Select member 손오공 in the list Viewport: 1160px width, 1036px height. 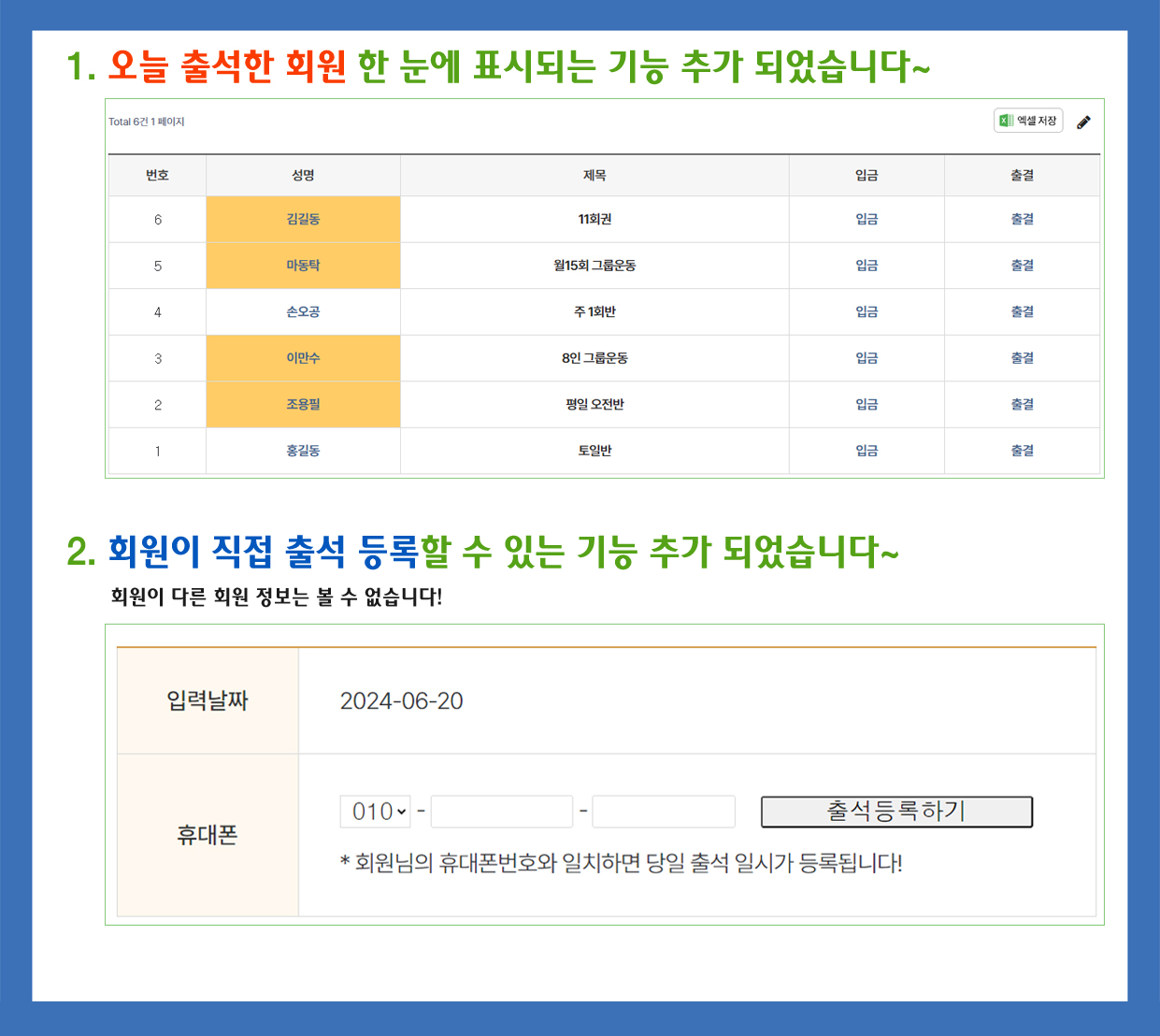point(303,311)
